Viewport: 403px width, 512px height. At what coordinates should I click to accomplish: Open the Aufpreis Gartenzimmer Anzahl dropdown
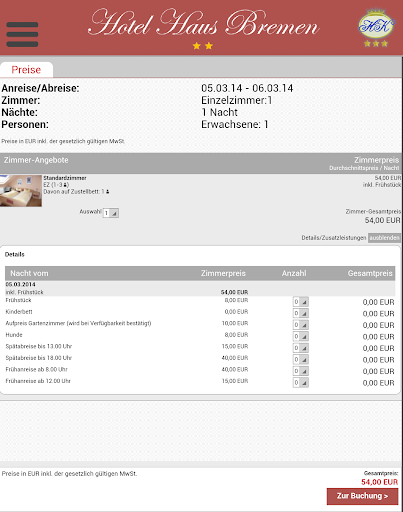[x=301, y=325]
